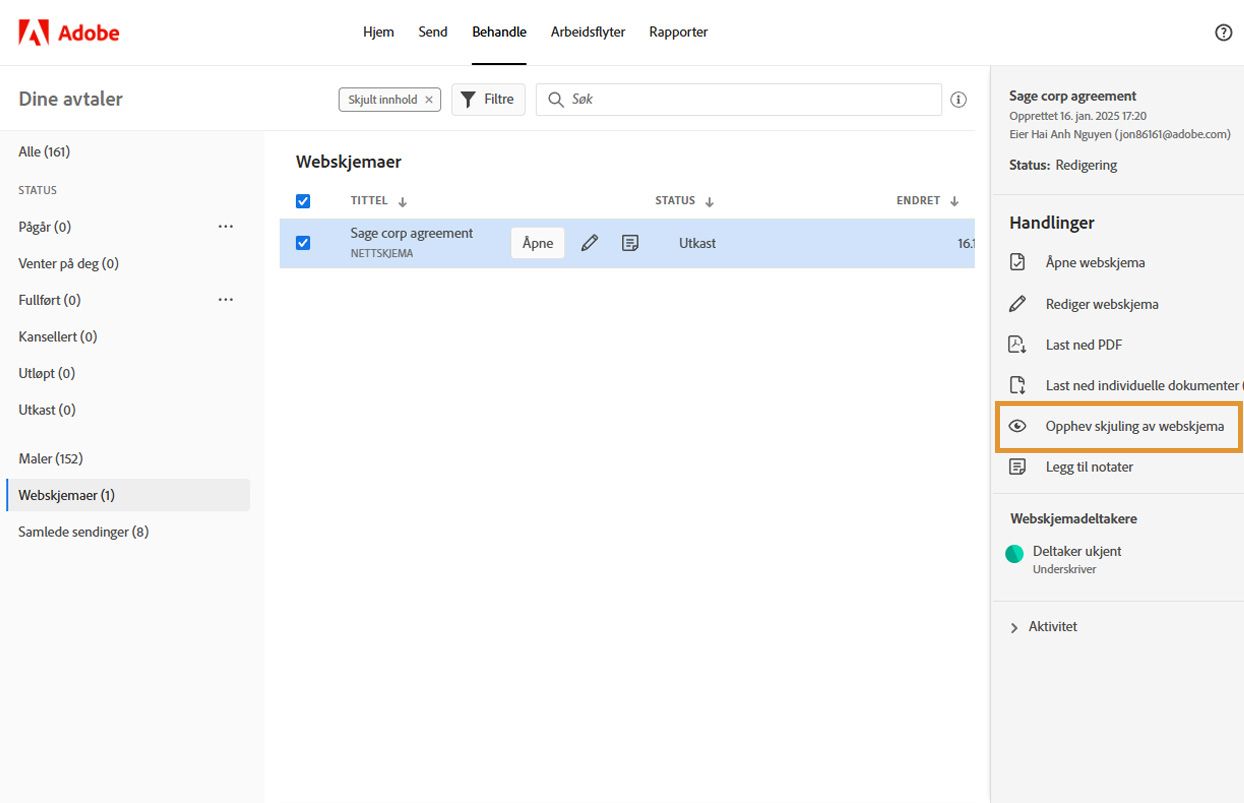Click the magnifier icon in search field

point(556,99)
